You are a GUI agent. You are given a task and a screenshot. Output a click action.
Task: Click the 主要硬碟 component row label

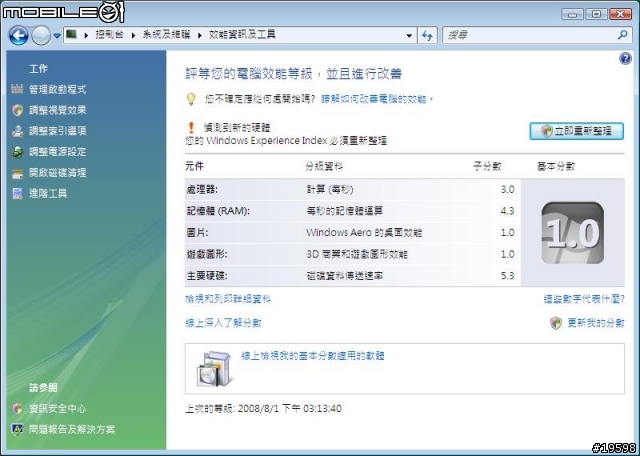coord(207,276)
